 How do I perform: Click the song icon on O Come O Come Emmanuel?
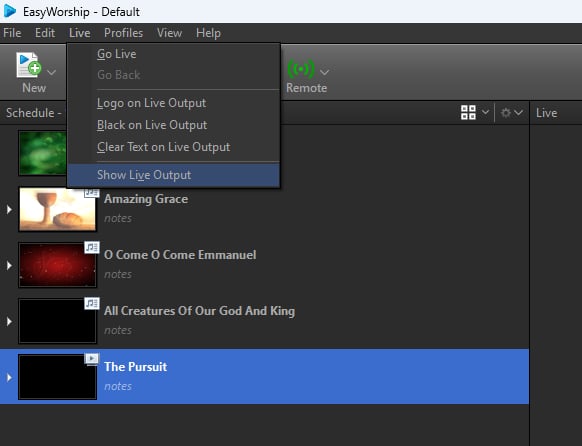pyautogui.click(x=92, y=247)
